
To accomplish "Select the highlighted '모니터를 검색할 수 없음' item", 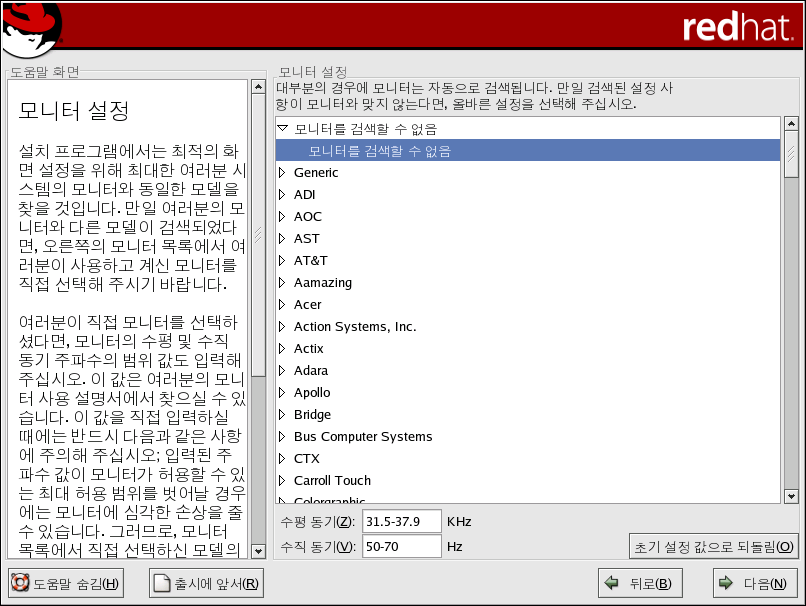I will pos(380,151).
